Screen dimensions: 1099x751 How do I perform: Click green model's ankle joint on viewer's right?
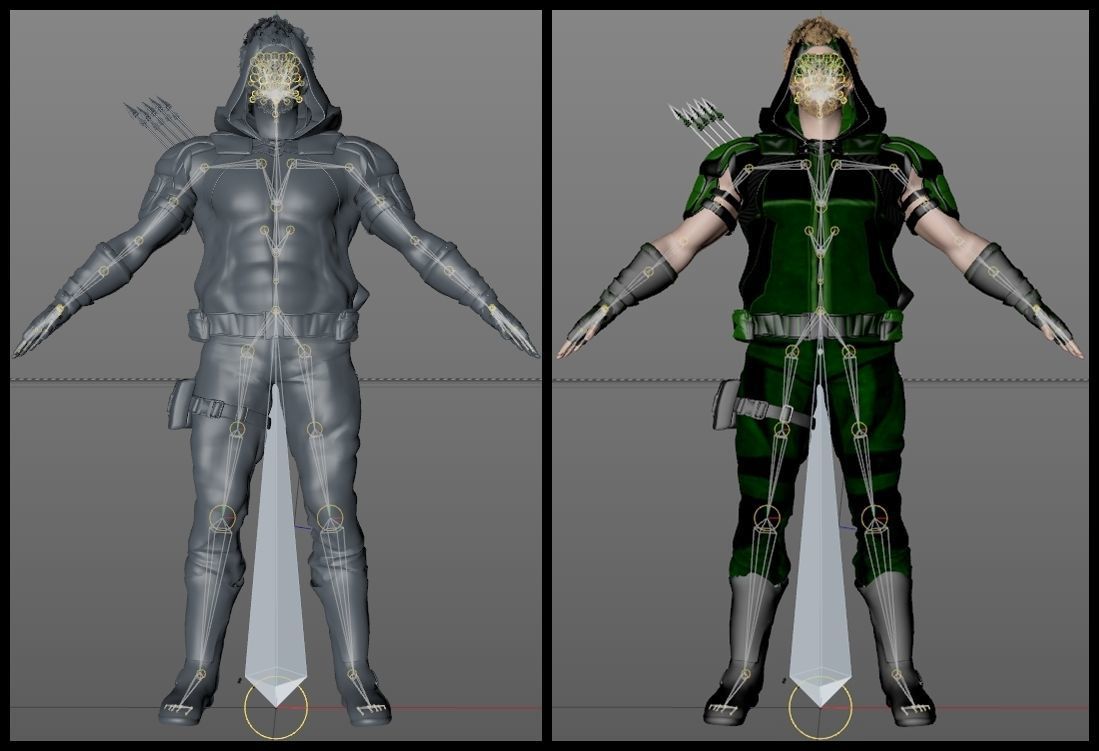pyautogui.click(x=896, y=675)
